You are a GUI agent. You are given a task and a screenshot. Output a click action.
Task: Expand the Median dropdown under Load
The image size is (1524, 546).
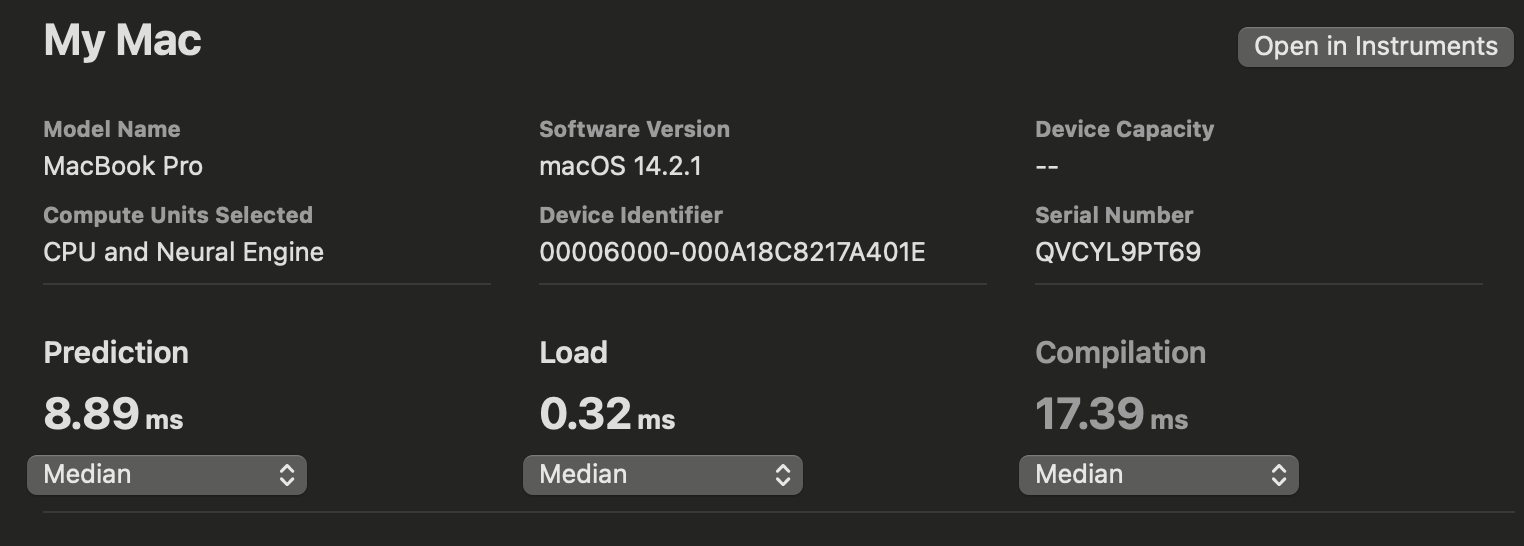[662, 474]
